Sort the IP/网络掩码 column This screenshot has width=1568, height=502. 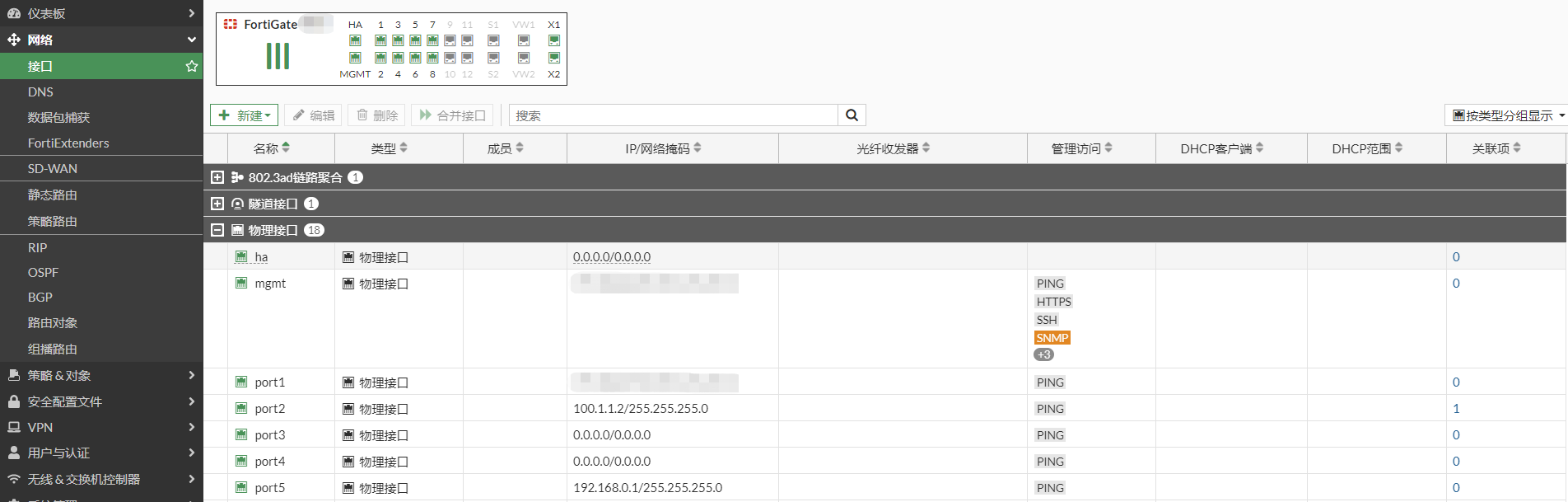click(x=698, y=148)
